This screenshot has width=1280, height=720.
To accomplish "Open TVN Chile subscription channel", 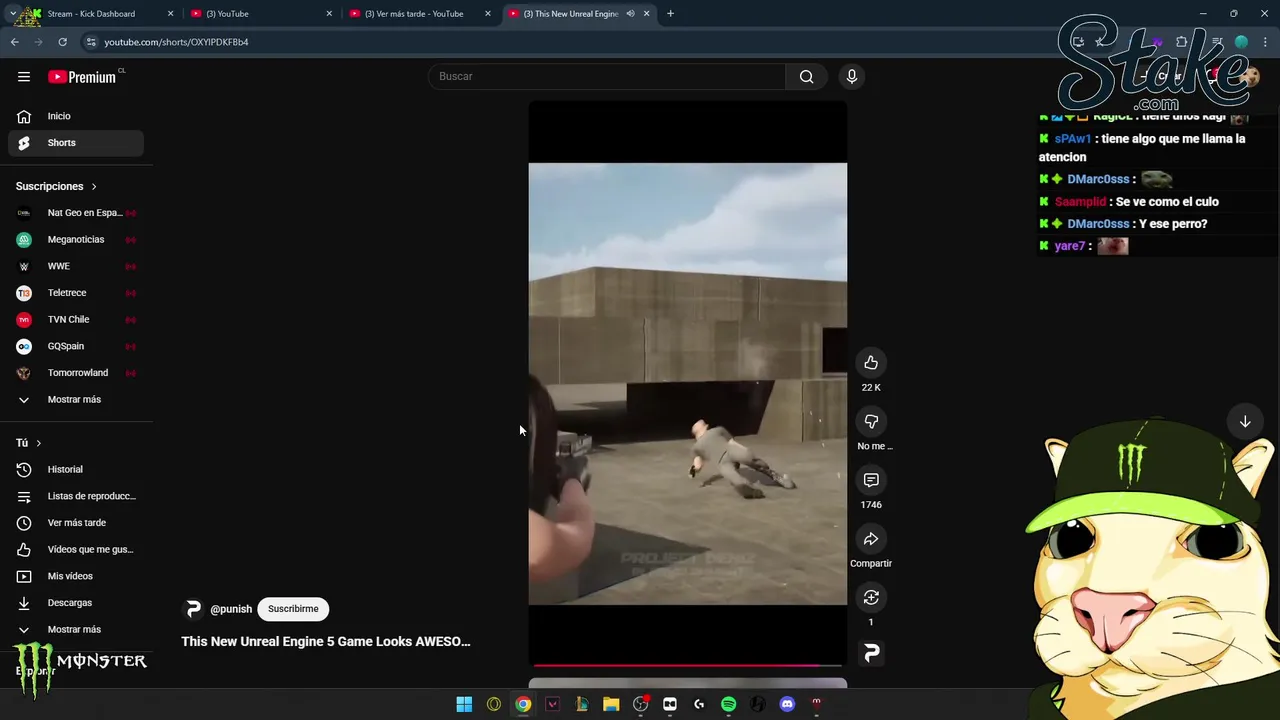I will point(76,320).
